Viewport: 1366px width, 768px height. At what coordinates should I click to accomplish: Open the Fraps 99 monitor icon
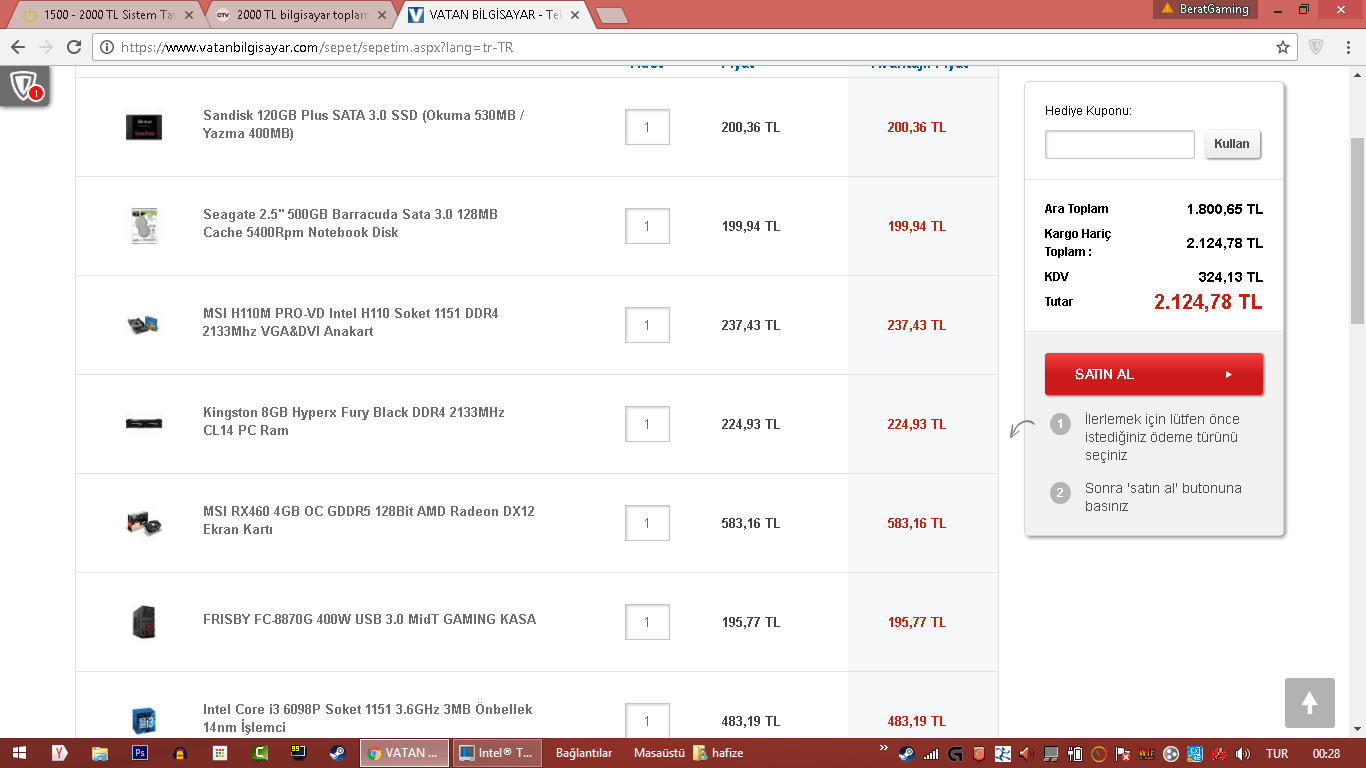tap(299, 753)
